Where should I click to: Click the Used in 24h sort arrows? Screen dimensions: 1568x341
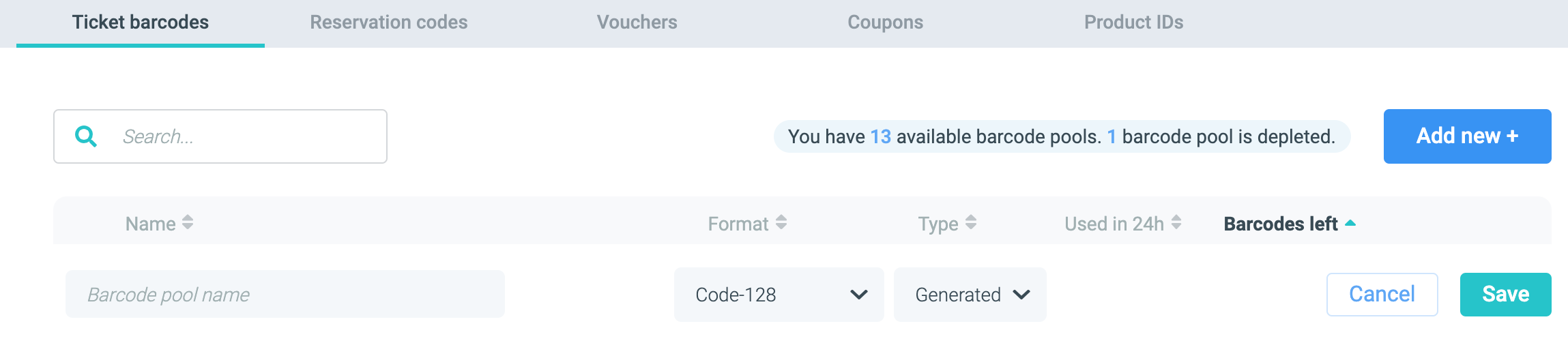click(1176, 223)
